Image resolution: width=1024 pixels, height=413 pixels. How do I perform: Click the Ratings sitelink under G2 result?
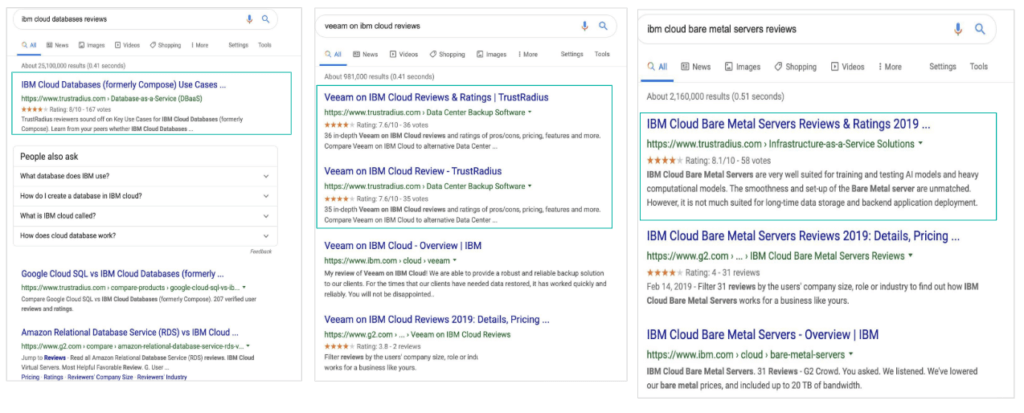pyautogui.click(x=54, y=377)
